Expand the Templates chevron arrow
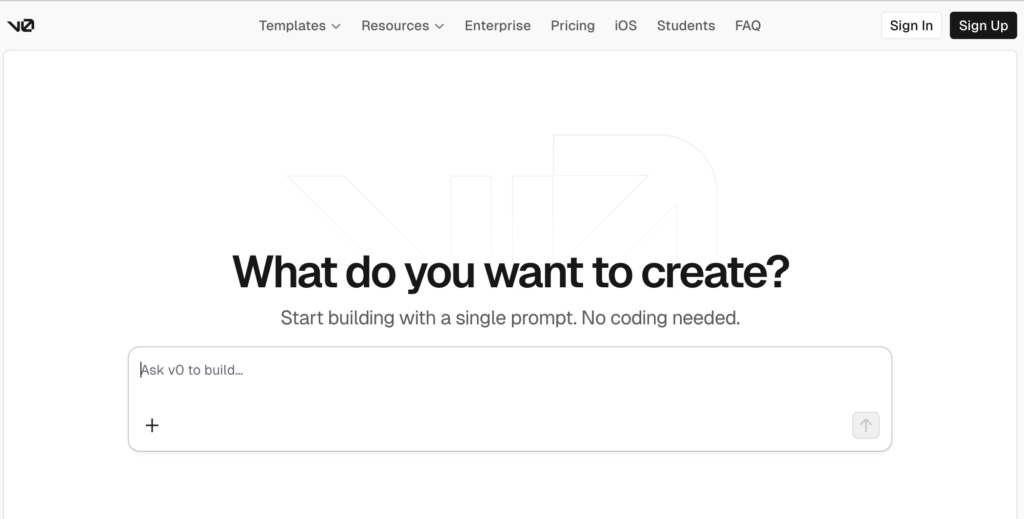Image resolution: width=1024 pixels, height=519 pixels. (336, 26)
